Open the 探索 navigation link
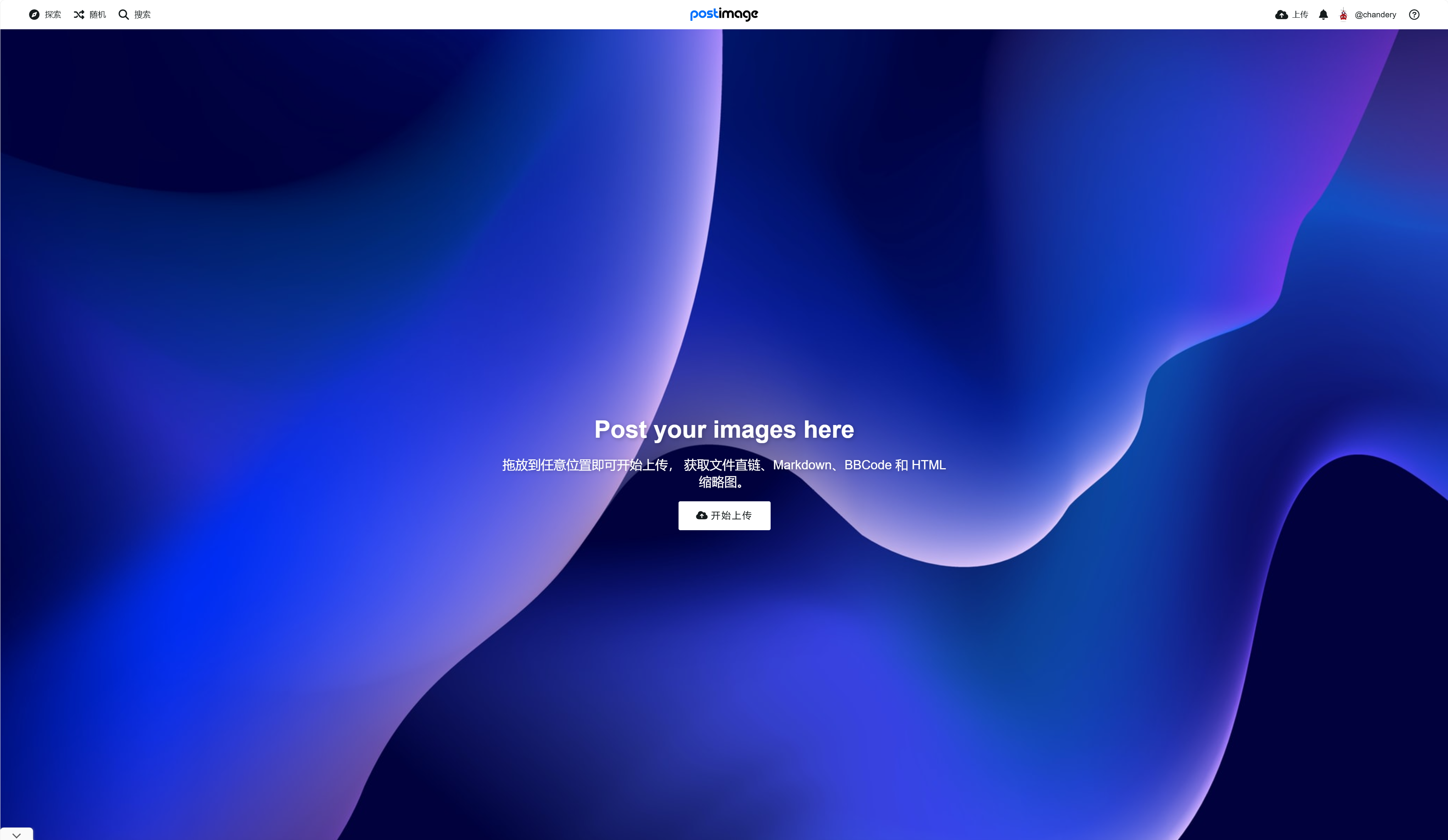This screenshot has width=1448, height=840. click(x=53, y=14)
